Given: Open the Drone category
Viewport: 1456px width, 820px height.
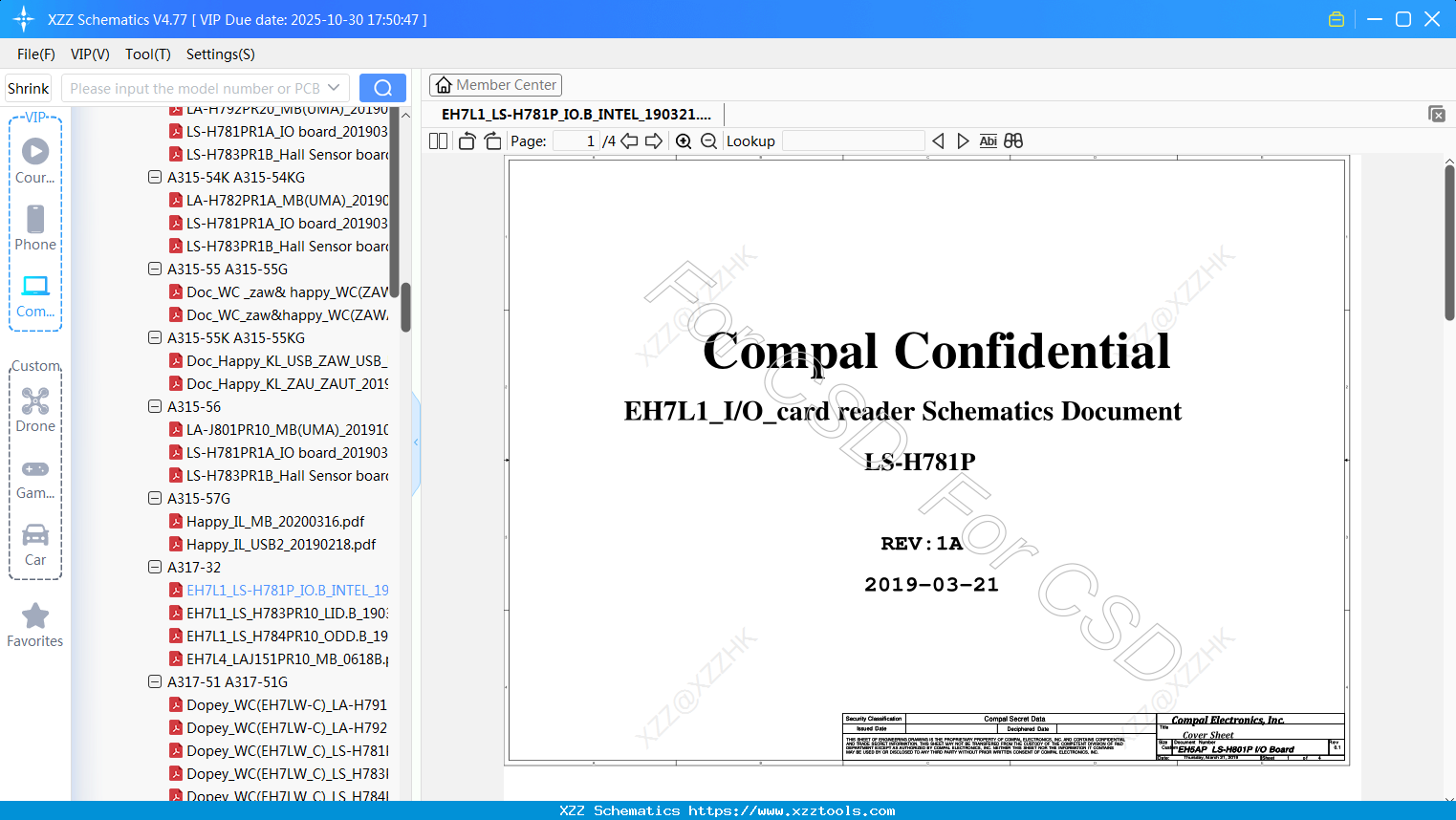Looking at the screenshot, I should (35, 409).
